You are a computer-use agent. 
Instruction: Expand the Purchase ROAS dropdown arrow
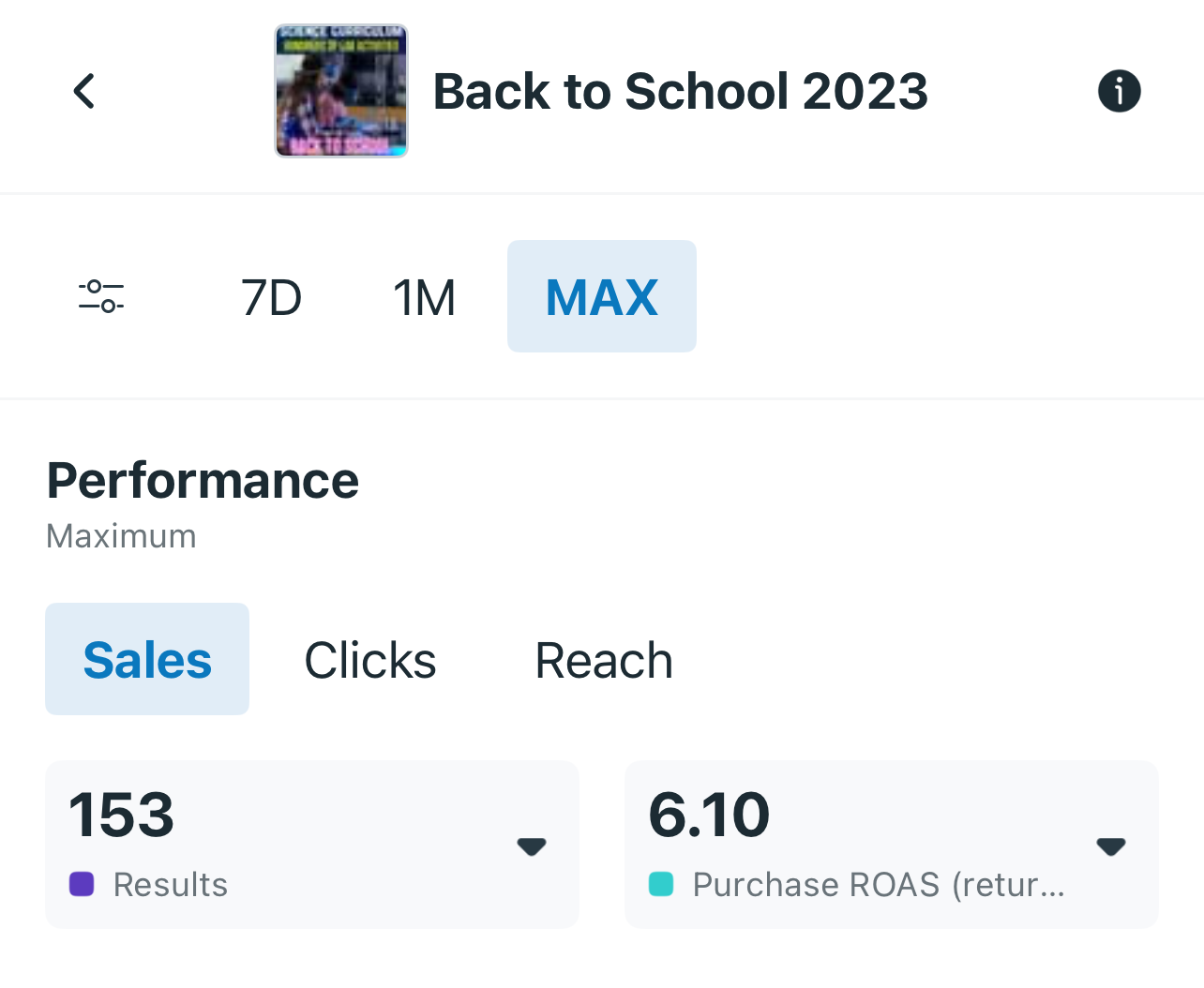click(1111, 846)
